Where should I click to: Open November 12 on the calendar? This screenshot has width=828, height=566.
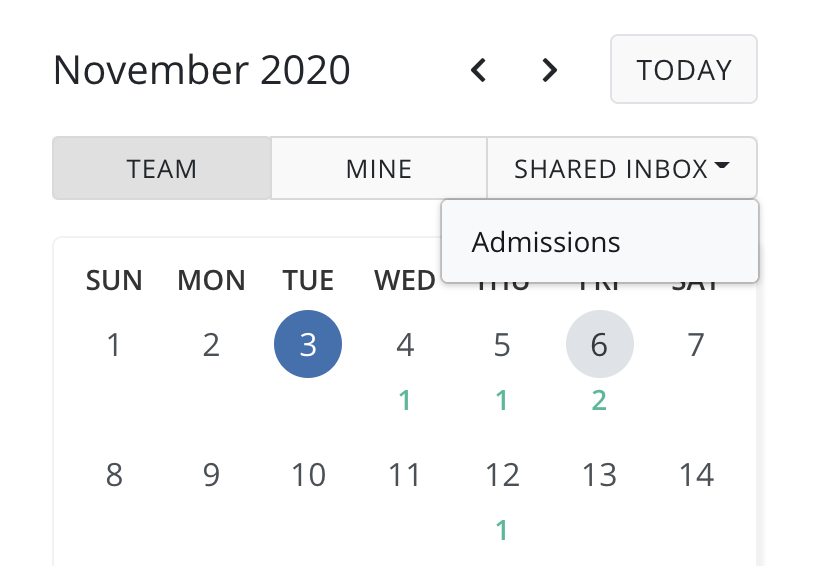click(x=502, y=475)
